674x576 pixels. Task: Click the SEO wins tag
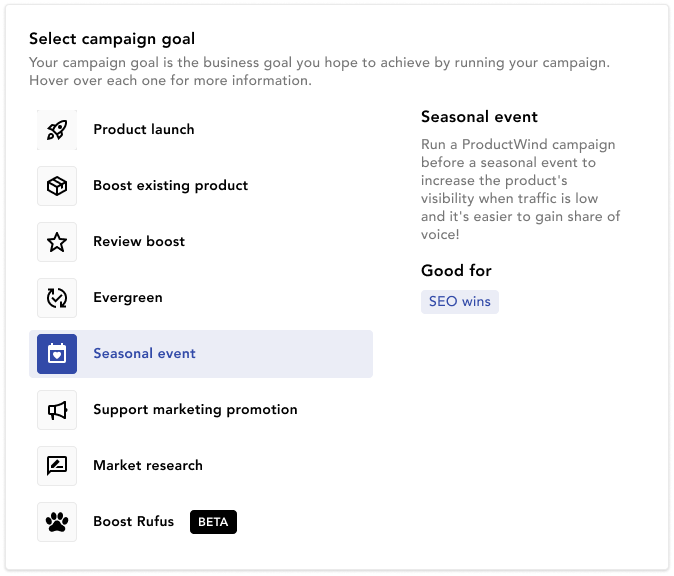pyautogui.click(x=460, y=302)
